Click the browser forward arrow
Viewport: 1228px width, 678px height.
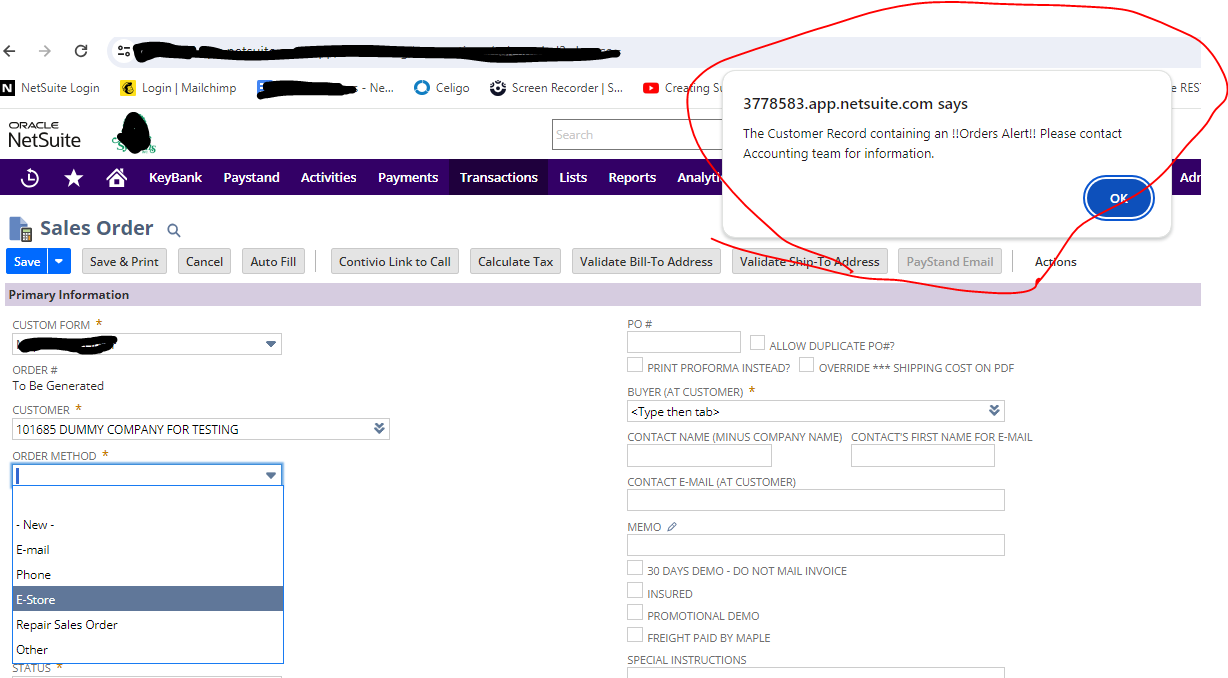(x=45, y=51)
